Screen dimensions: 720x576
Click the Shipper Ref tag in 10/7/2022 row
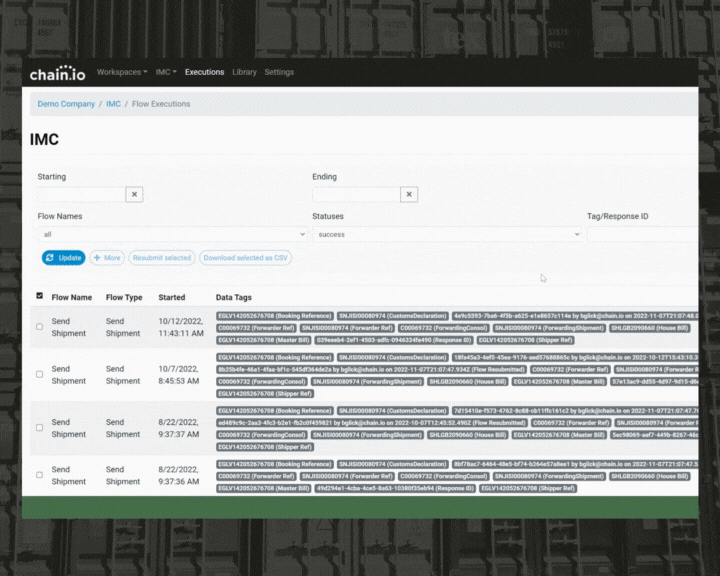click(265, 394)
